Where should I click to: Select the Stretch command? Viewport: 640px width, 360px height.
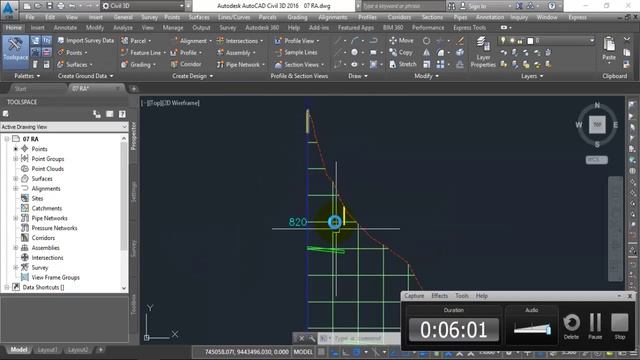[x=402, y=64]
